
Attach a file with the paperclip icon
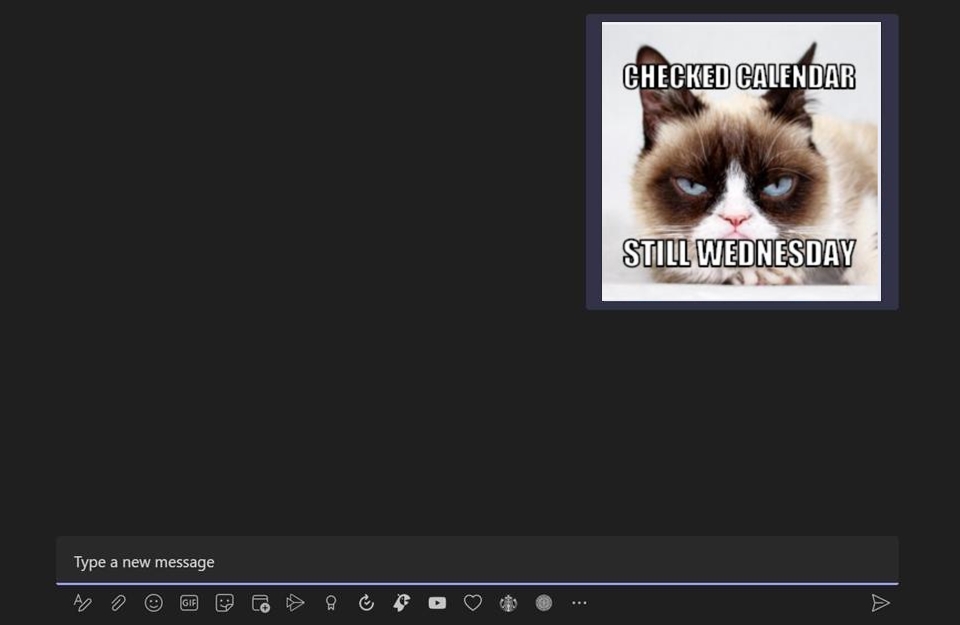coord(118,603)
